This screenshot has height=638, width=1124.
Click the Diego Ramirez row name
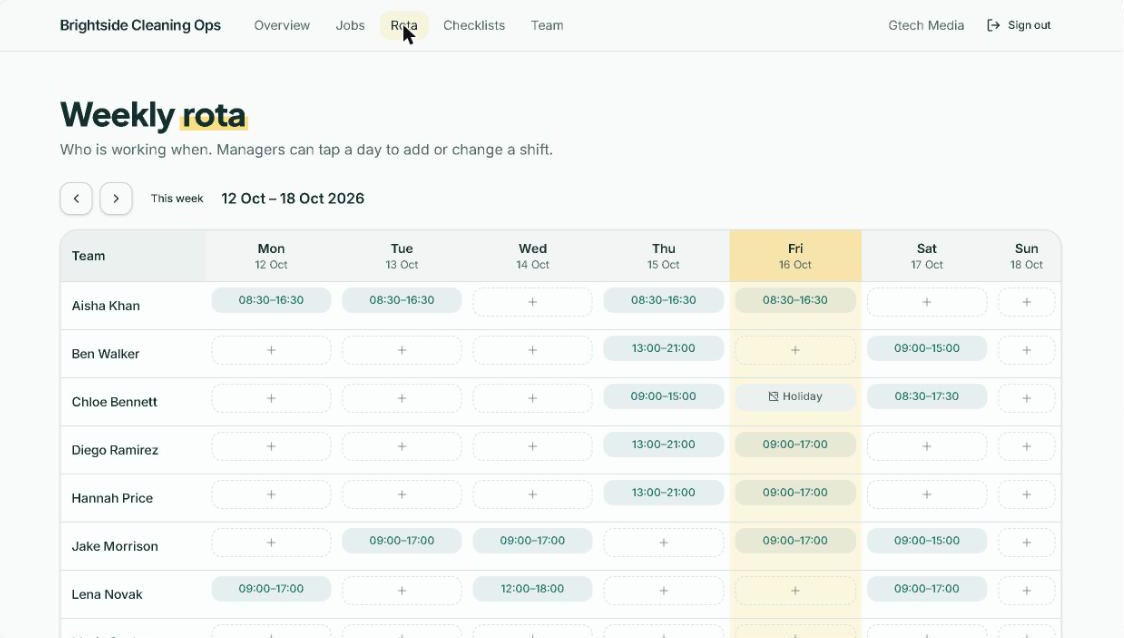point(115,450)
